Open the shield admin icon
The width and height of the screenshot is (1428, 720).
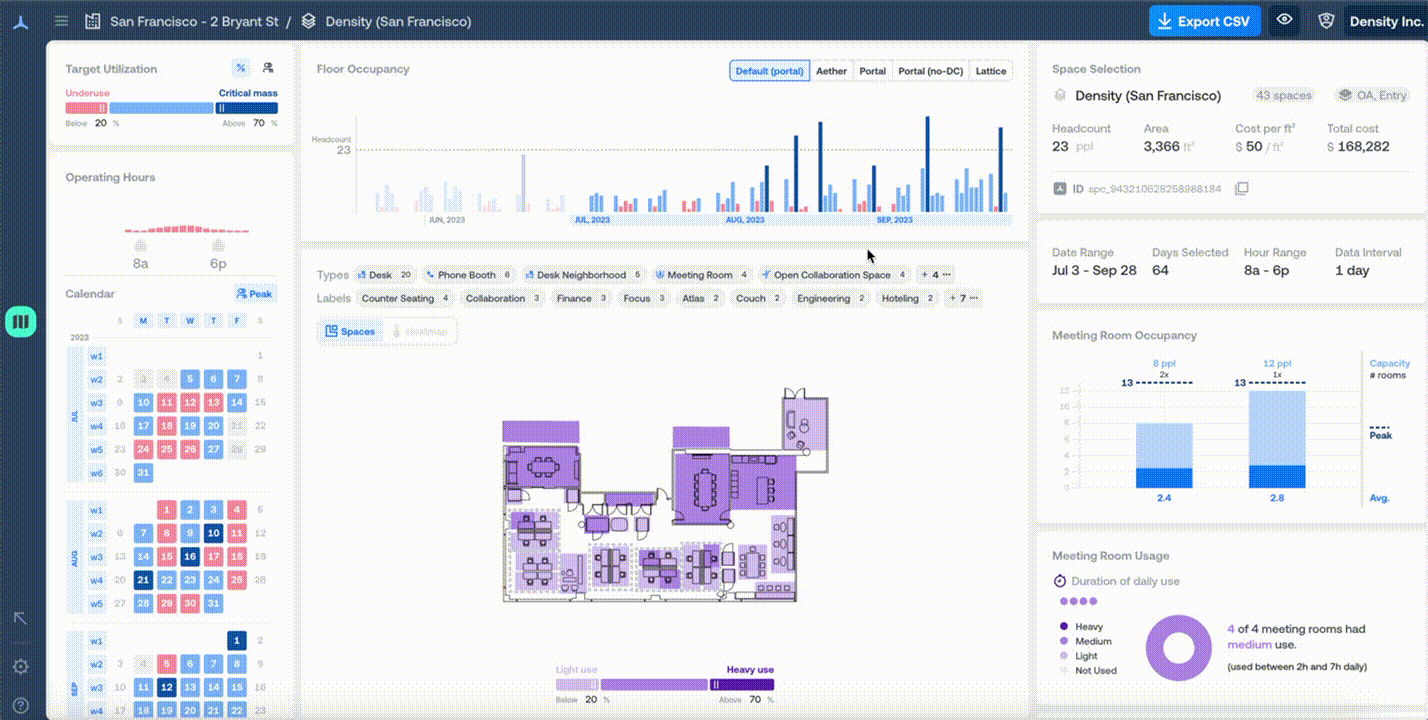click(x=1327, y=21)
